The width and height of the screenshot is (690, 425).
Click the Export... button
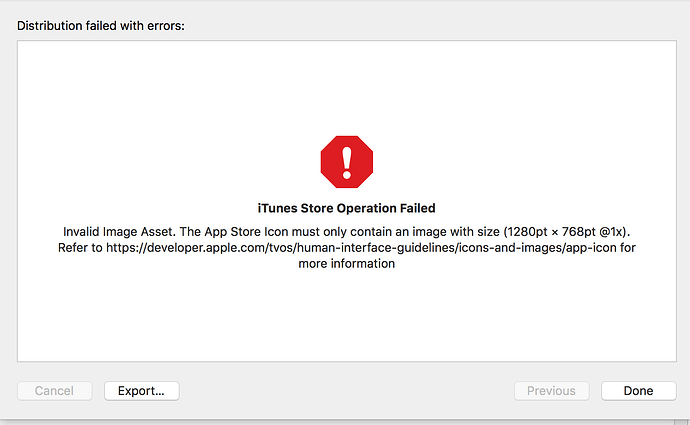[141, 391]
